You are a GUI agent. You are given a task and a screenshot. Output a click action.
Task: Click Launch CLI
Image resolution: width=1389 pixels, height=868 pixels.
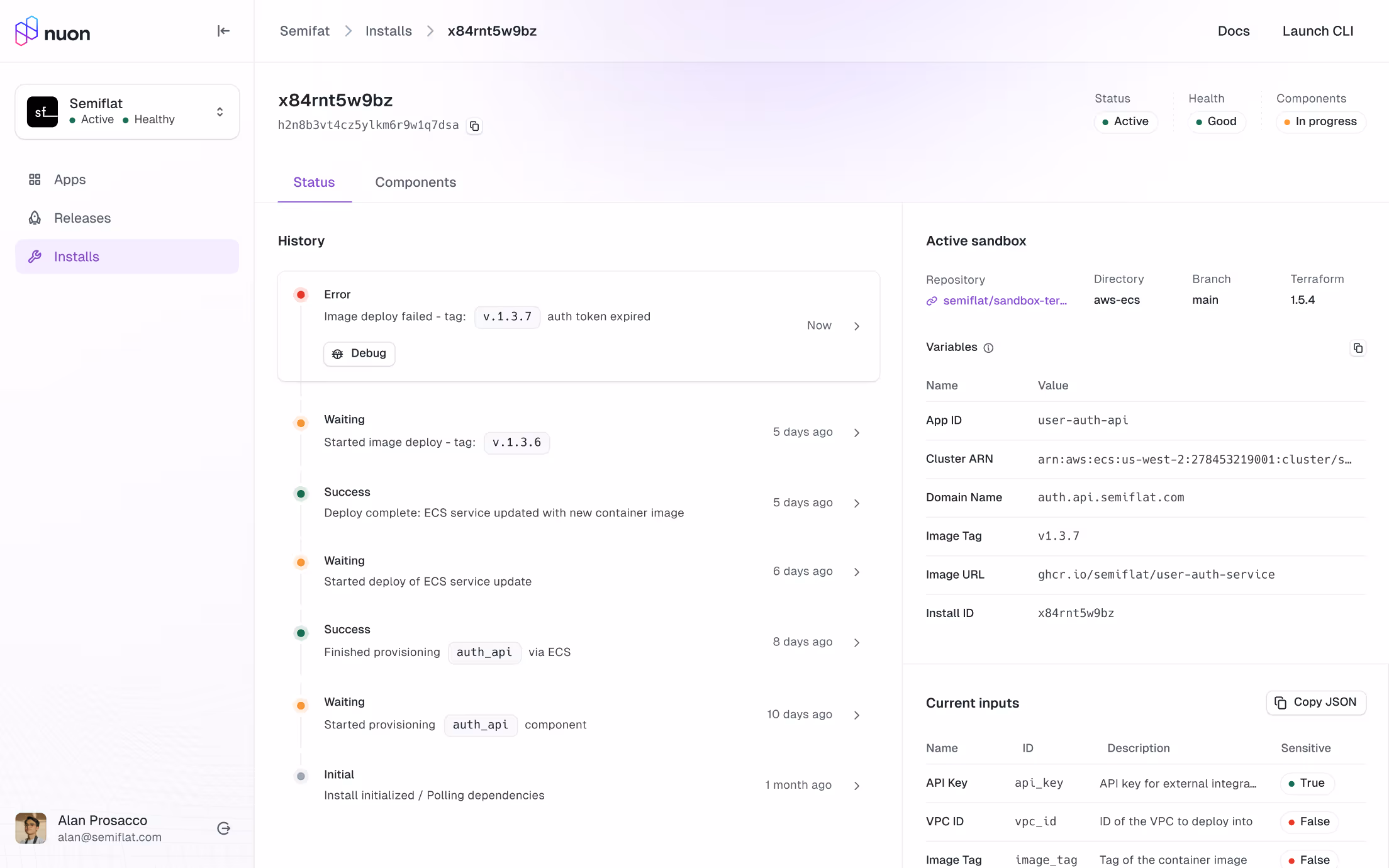pos(1318,31)
